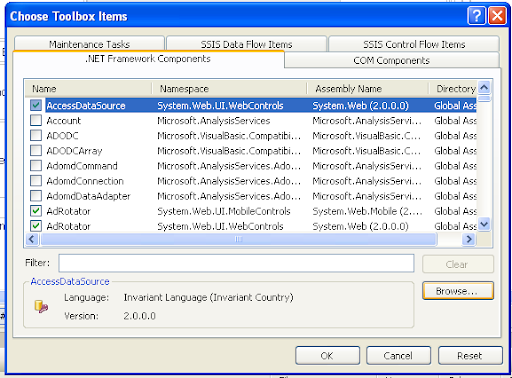
Task: Enable the AdomdConnection checkbox
Action: tap(36, 181)
